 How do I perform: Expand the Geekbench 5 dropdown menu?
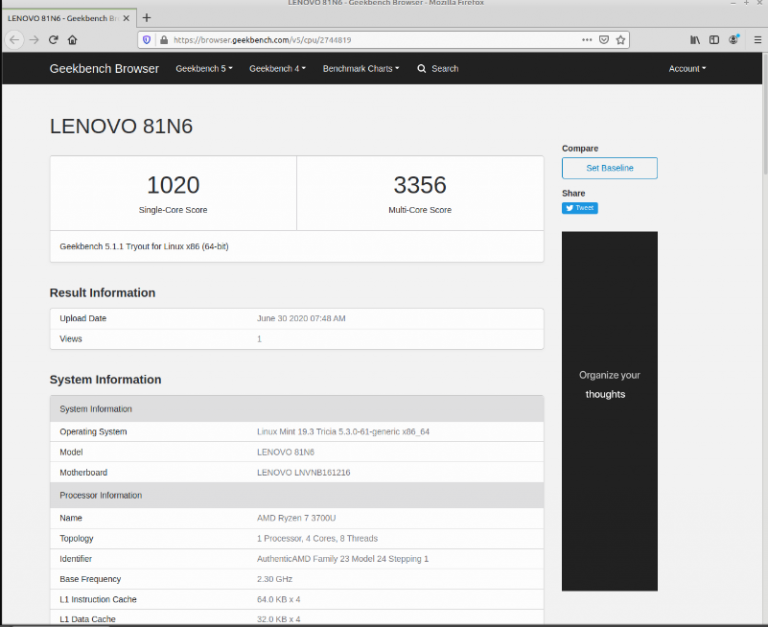pyautogui.click(x=204, y=69)
